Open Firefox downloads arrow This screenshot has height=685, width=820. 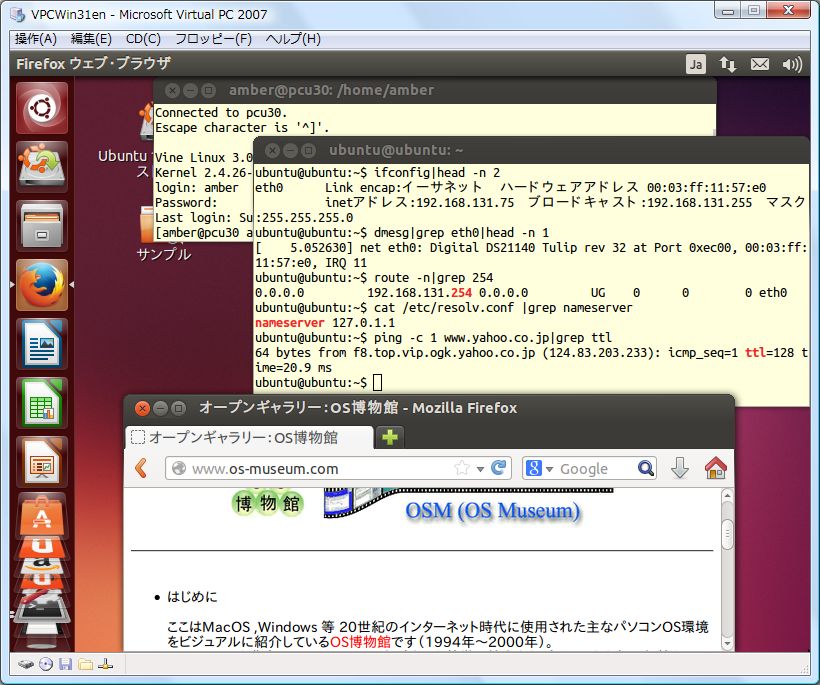pos(680,468)
